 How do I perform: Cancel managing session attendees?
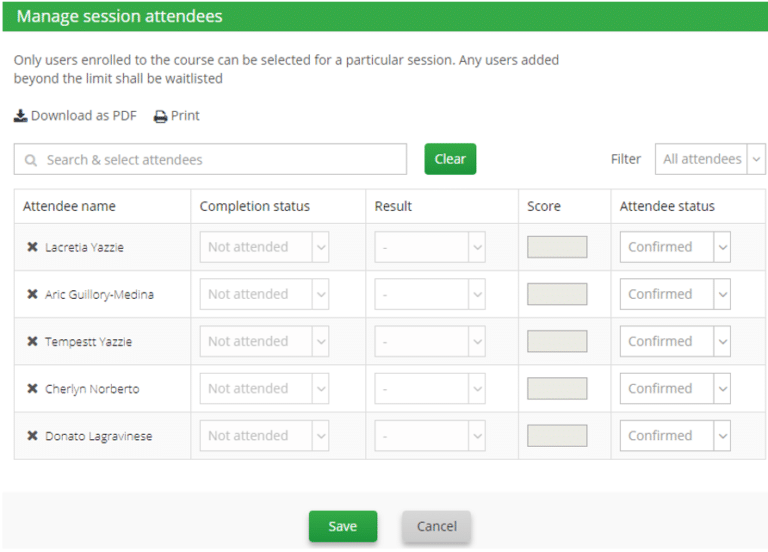[436, 527]
